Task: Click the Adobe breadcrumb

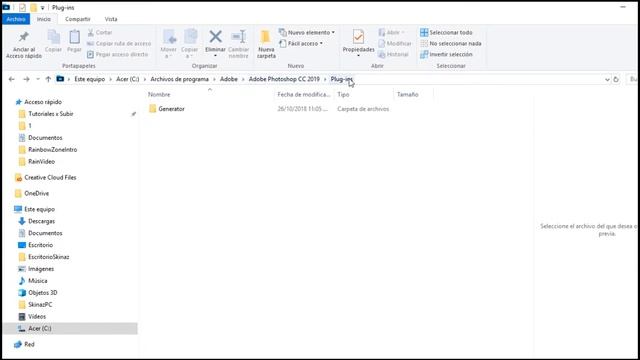Action: click(x=229, y=79)
